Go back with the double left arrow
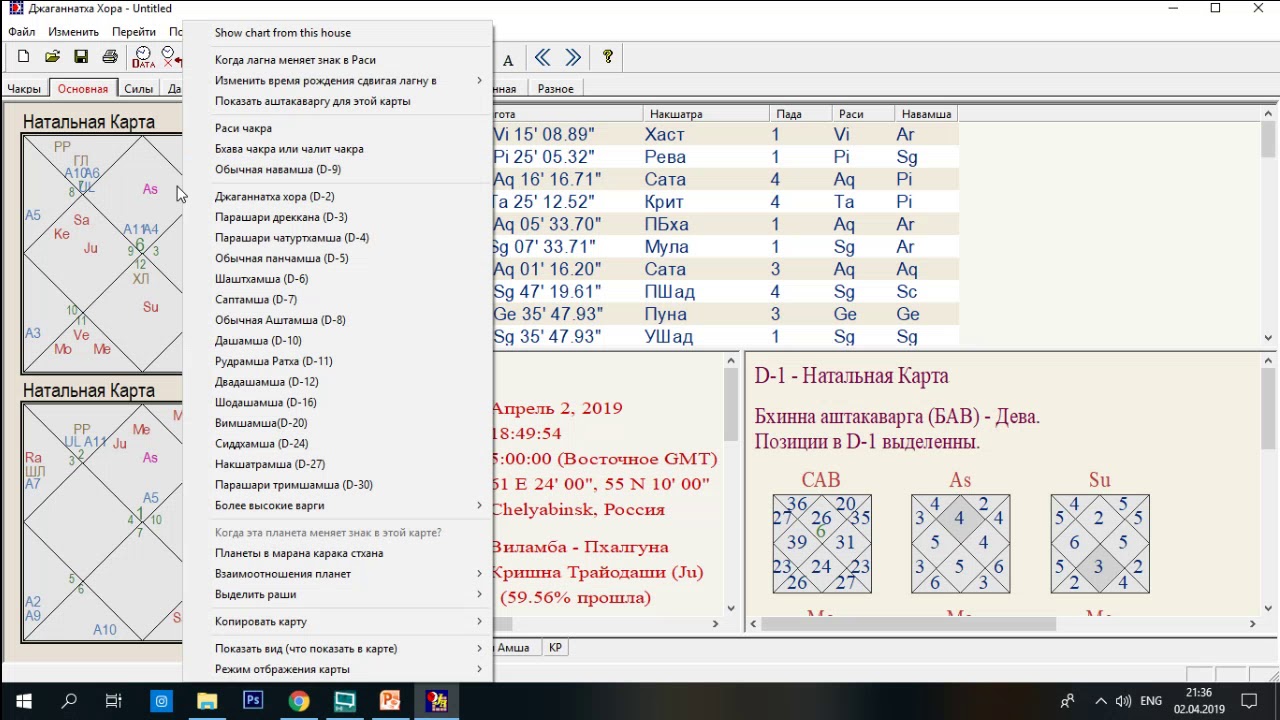 pos(542,57)
